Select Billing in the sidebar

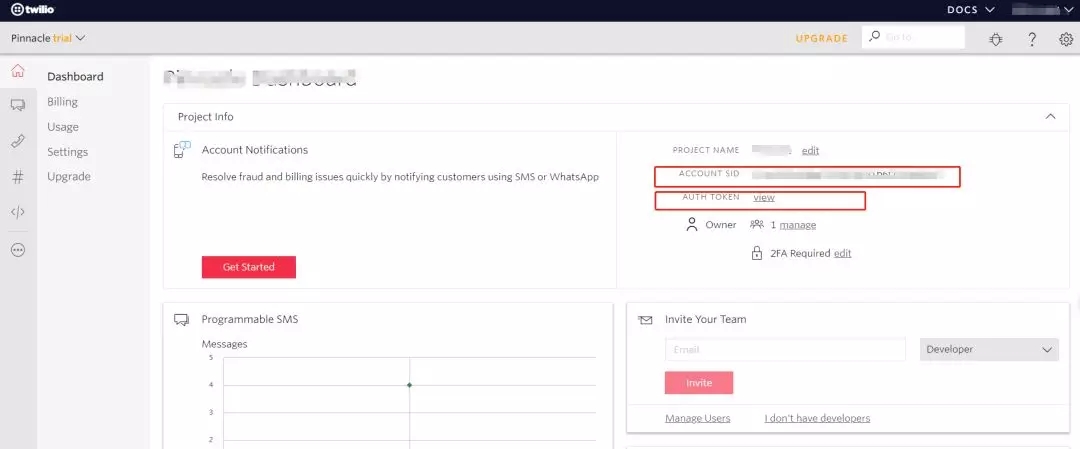[x=62, y=102]
